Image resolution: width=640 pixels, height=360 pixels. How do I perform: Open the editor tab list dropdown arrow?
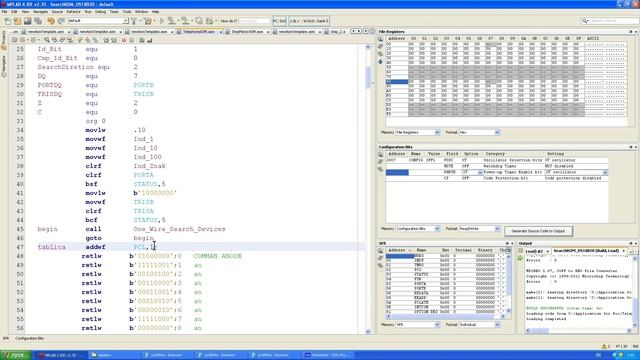[365, 31]
